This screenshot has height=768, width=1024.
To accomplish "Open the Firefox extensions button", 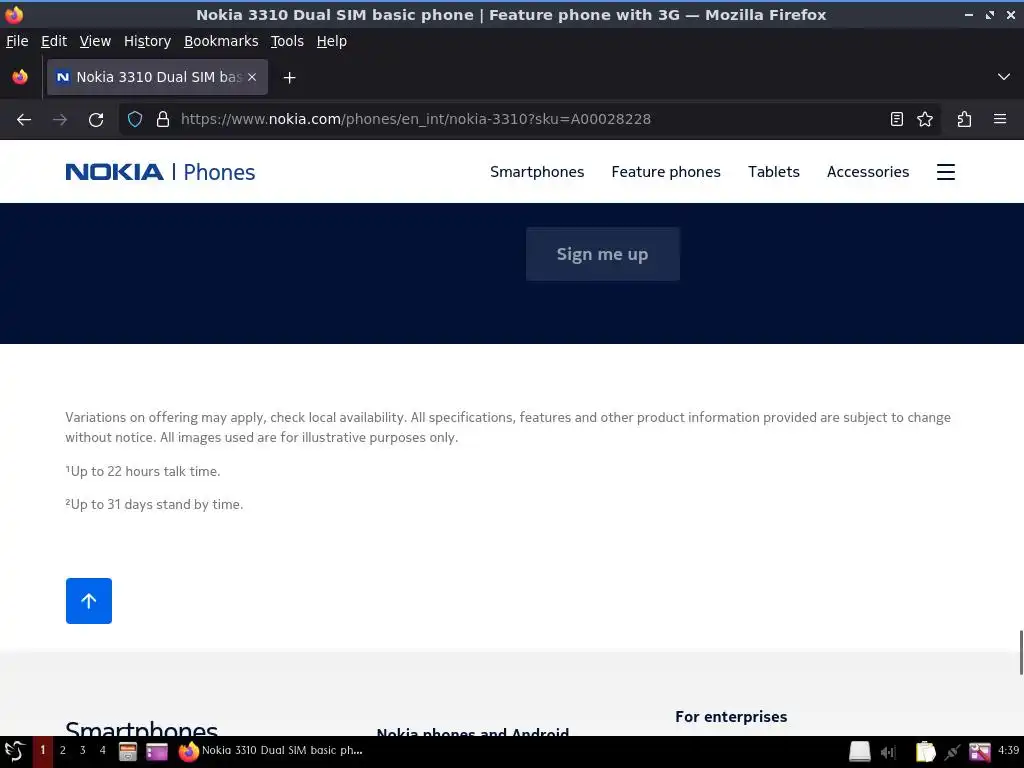I will coord(964,120).
